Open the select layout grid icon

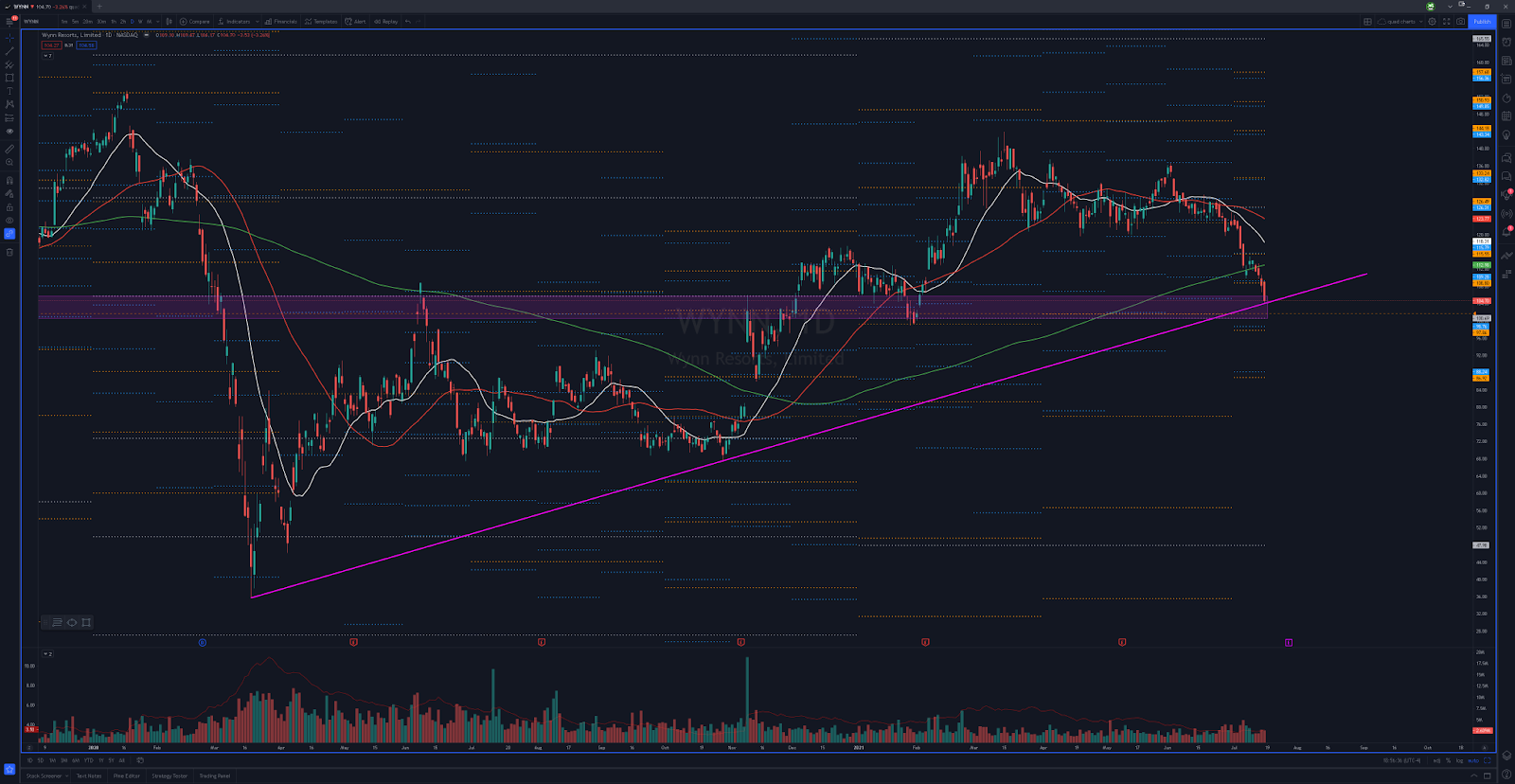tap(1367, 22)
